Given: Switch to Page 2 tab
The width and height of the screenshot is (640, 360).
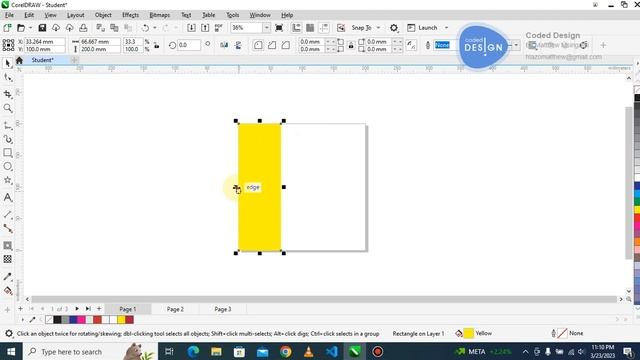Looking at the screenshot, I should (175, 309).
